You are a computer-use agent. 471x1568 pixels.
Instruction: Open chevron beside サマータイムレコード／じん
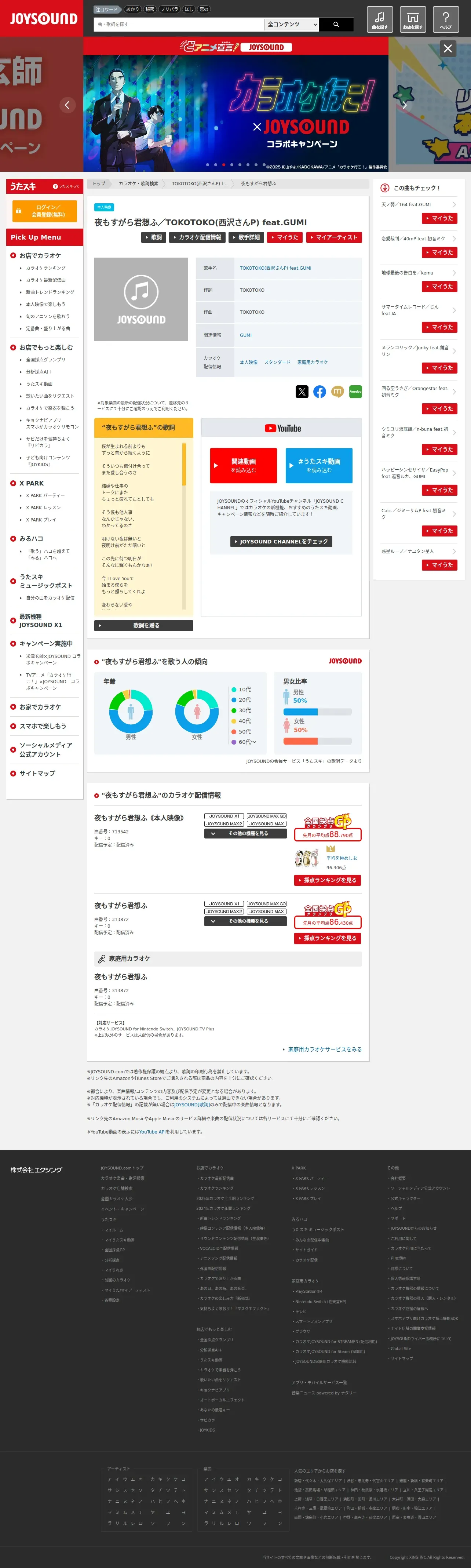click(x=454, y=310)
